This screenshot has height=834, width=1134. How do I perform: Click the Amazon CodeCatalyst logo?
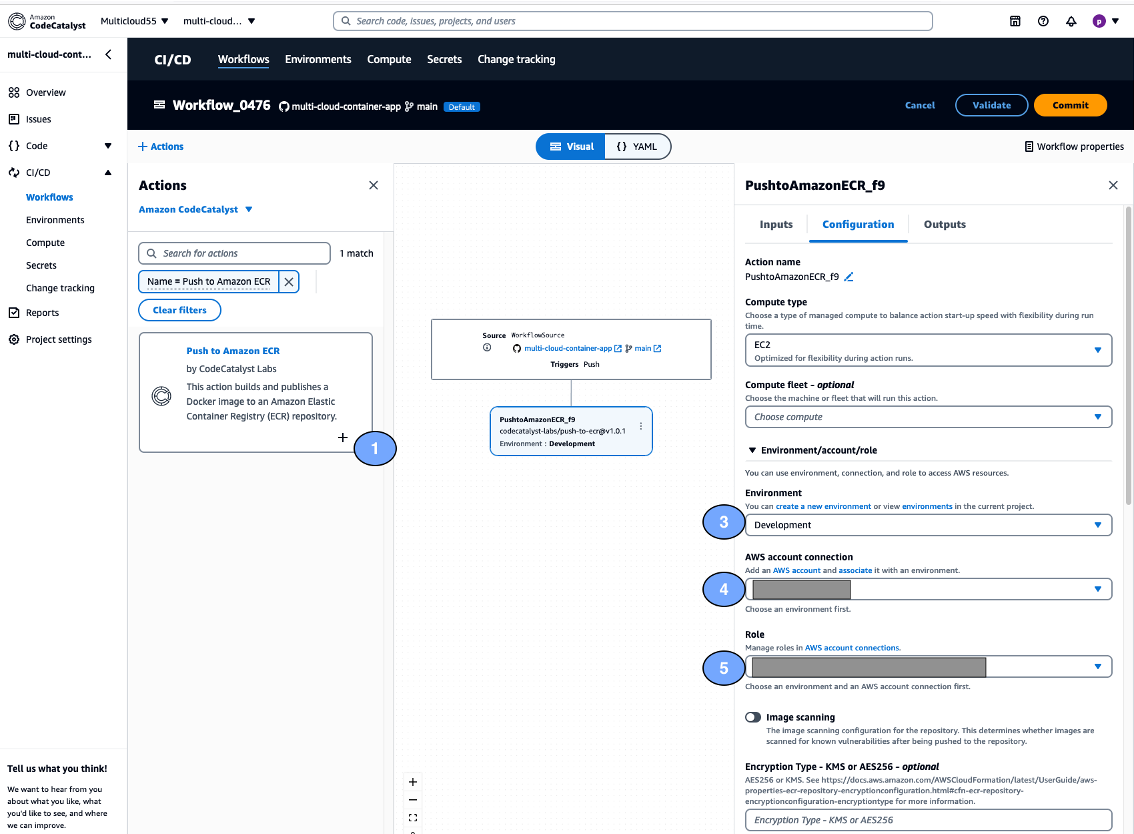[46, 20]
